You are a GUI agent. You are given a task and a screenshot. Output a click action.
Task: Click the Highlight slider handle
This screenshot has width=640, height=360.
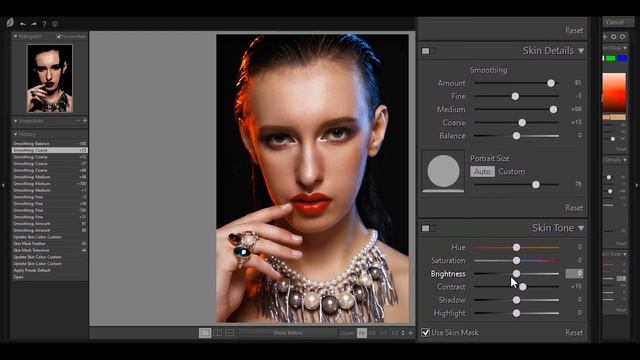(x=516, y=313)
